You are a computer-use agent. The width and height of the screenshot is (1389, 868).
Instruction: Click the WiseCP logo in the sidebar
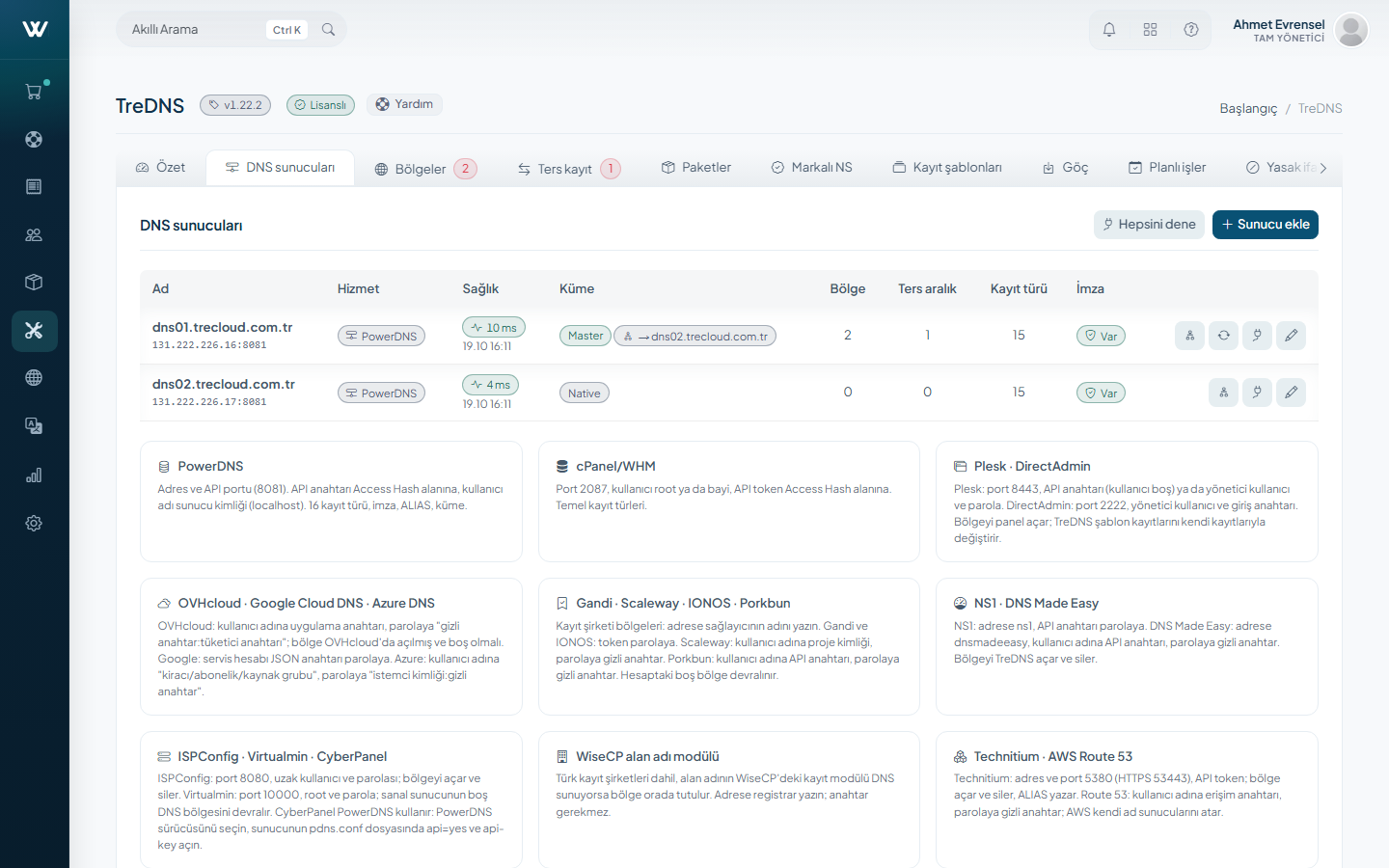point(35,29)
